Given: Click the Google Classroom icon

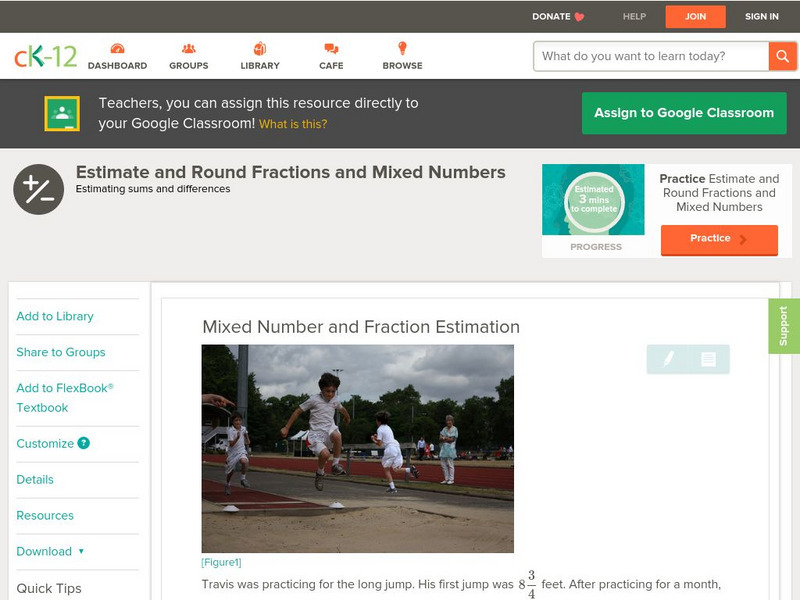Looking at the screenshot, I should pyautogui.click(x=62, y=113).
